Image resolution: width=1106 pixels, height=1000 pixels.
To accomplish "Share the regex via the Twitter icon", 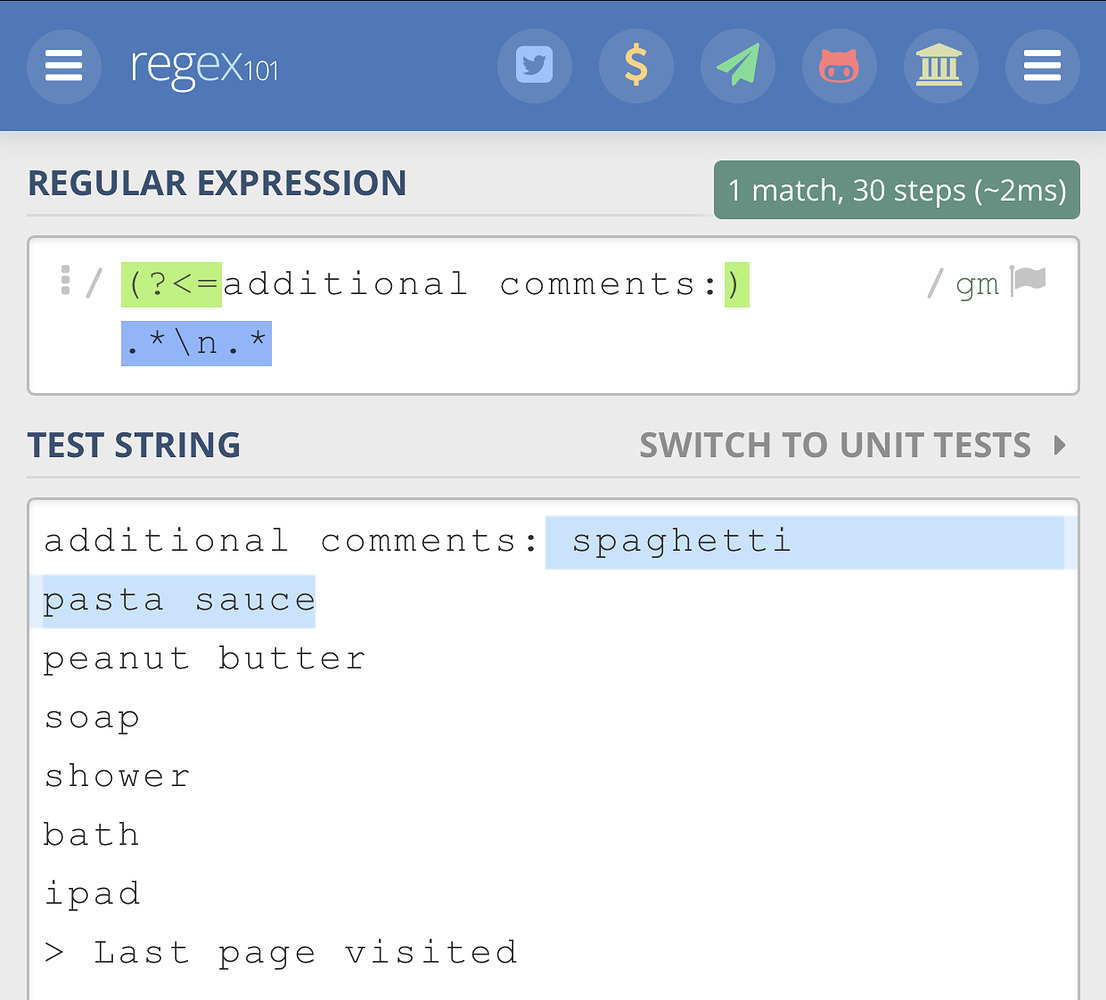I will 535,66.
